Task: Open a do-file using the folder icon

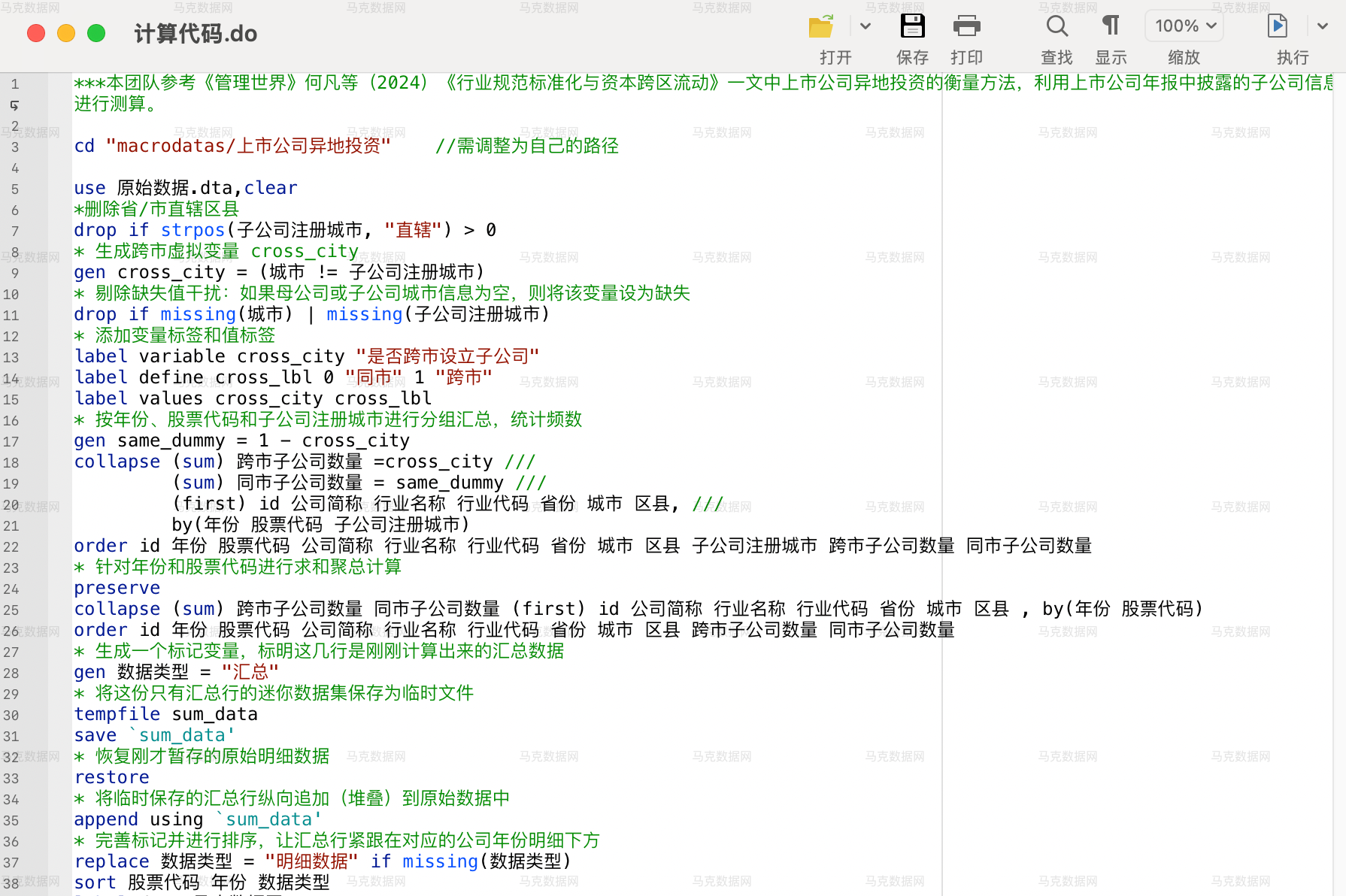Action: 820,26
